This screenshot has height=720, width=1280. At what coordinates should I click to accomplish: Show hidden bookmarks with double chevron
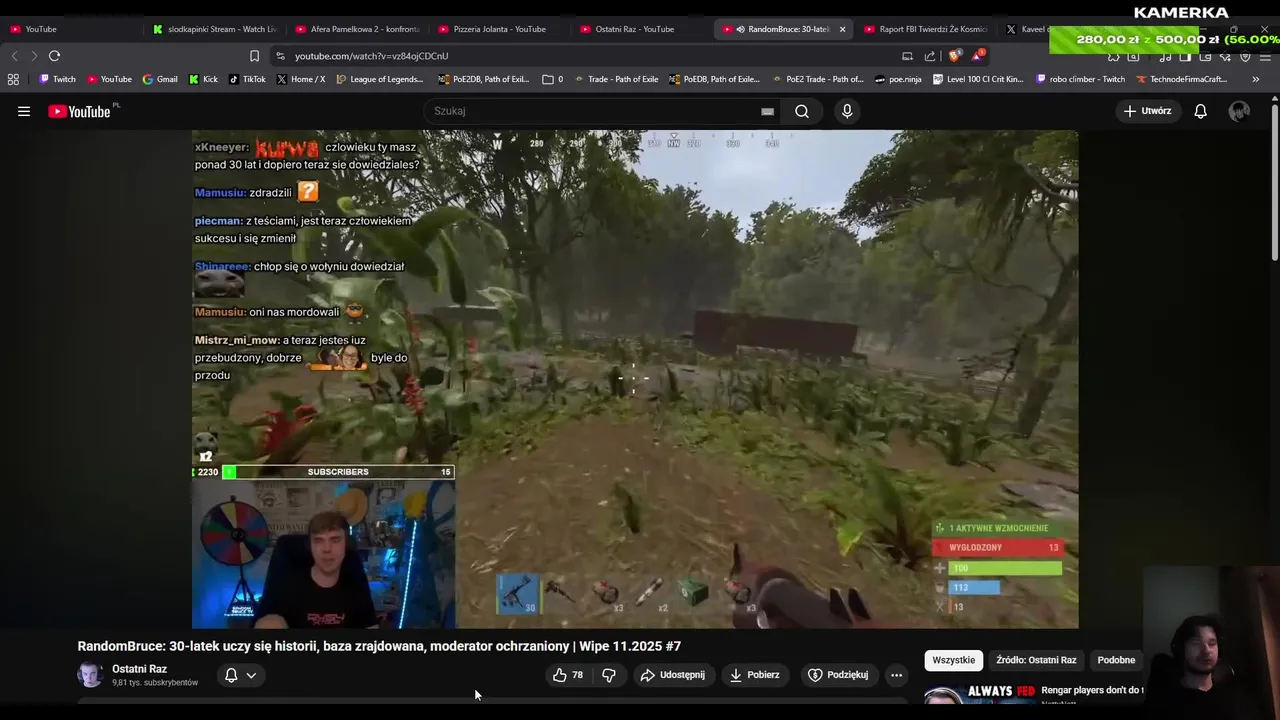click(x=1255, y=79)
